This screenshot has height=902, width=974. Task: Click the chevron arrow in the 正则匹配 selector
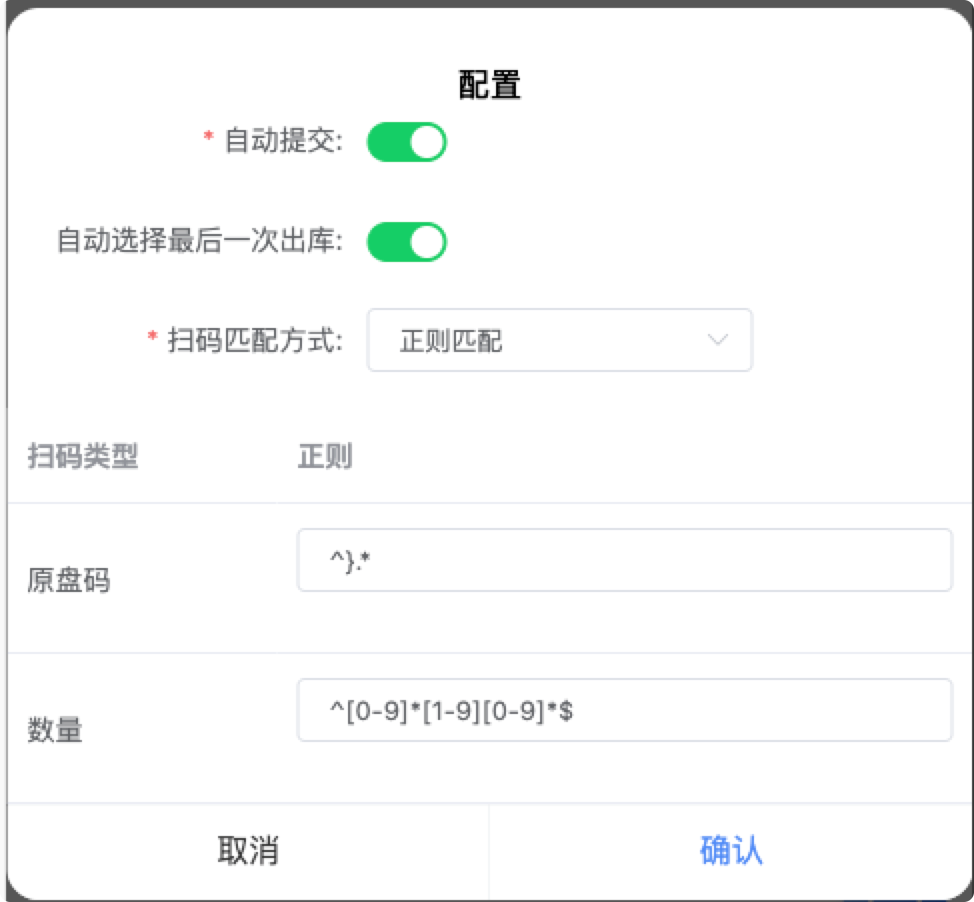tap(717, 340)
